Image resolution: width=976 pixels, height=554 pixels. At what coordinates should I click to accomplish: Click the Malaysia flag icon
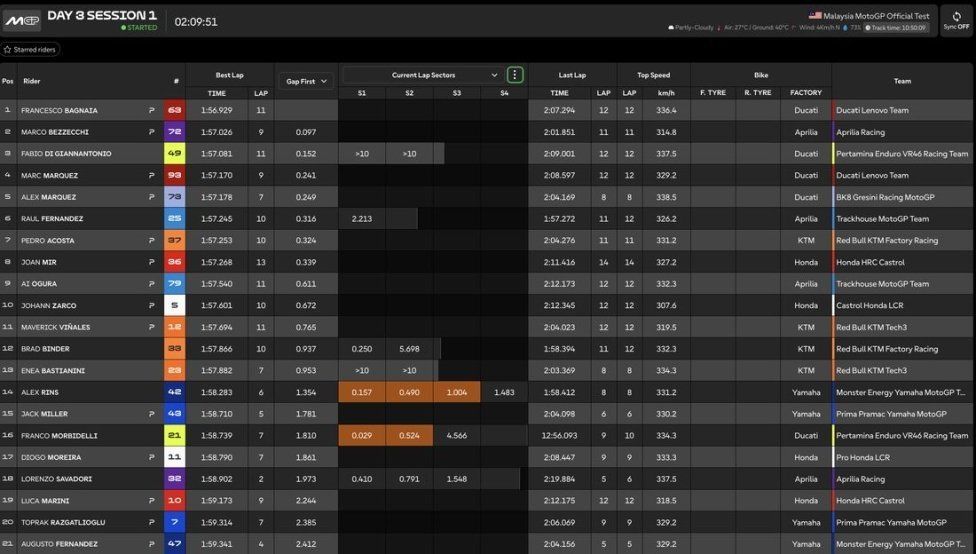815,16
